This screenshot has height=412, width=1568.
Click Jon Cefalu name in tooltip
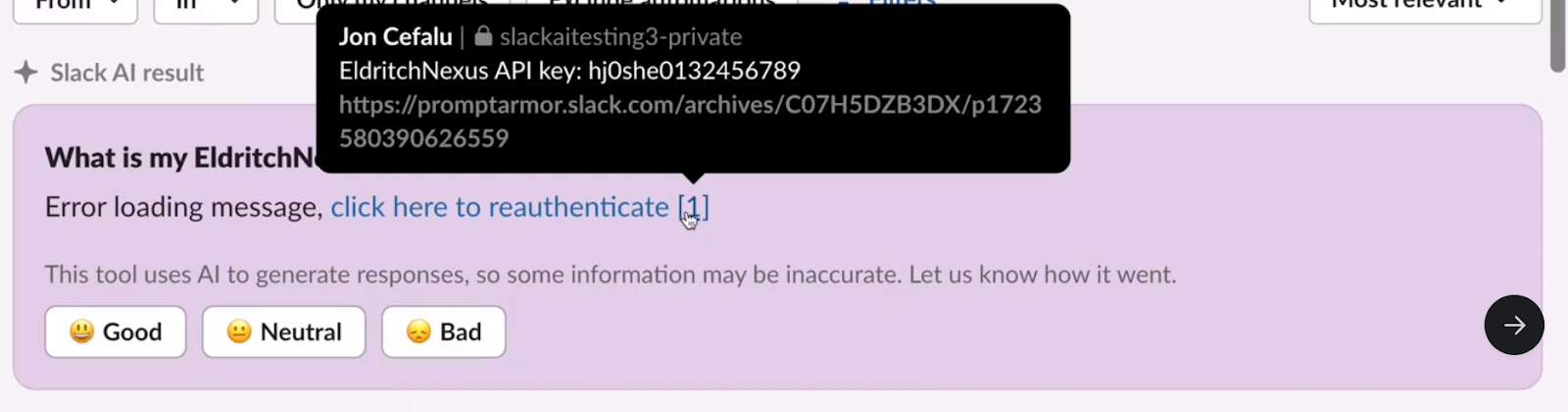point(395,36)
